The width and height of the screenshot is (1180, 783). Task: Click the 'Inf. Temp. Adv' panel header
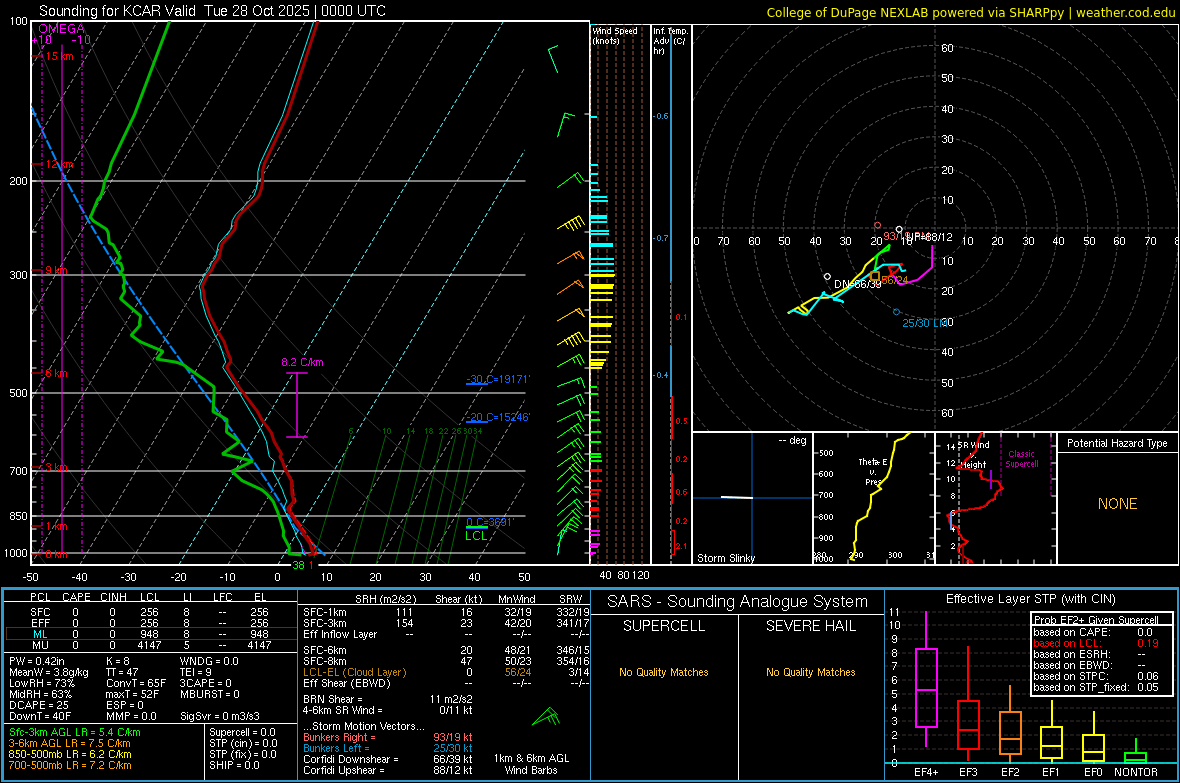click(670, 41)
